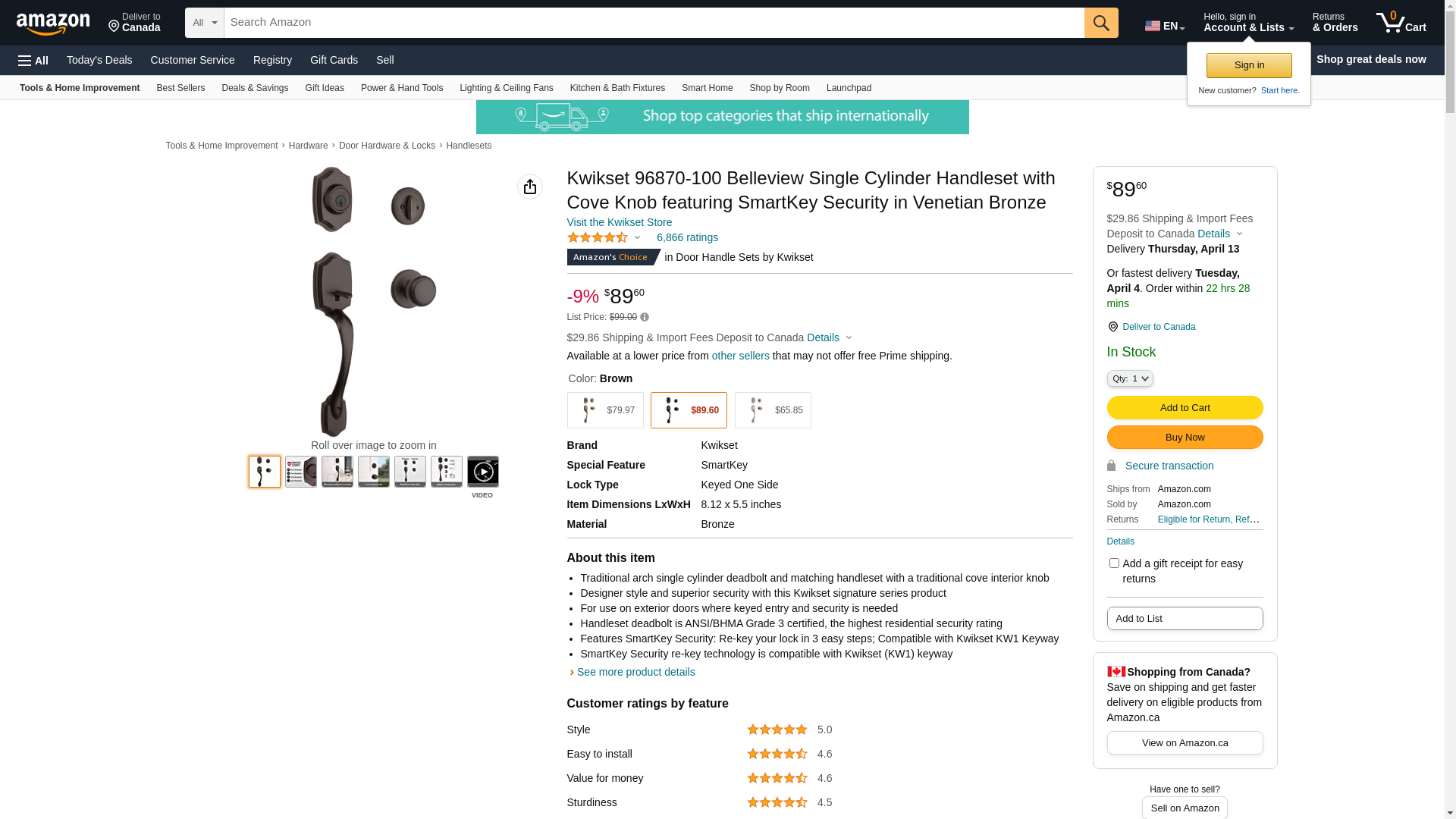
Task: Open the quantity dropdown
Action: (1130, 378)
